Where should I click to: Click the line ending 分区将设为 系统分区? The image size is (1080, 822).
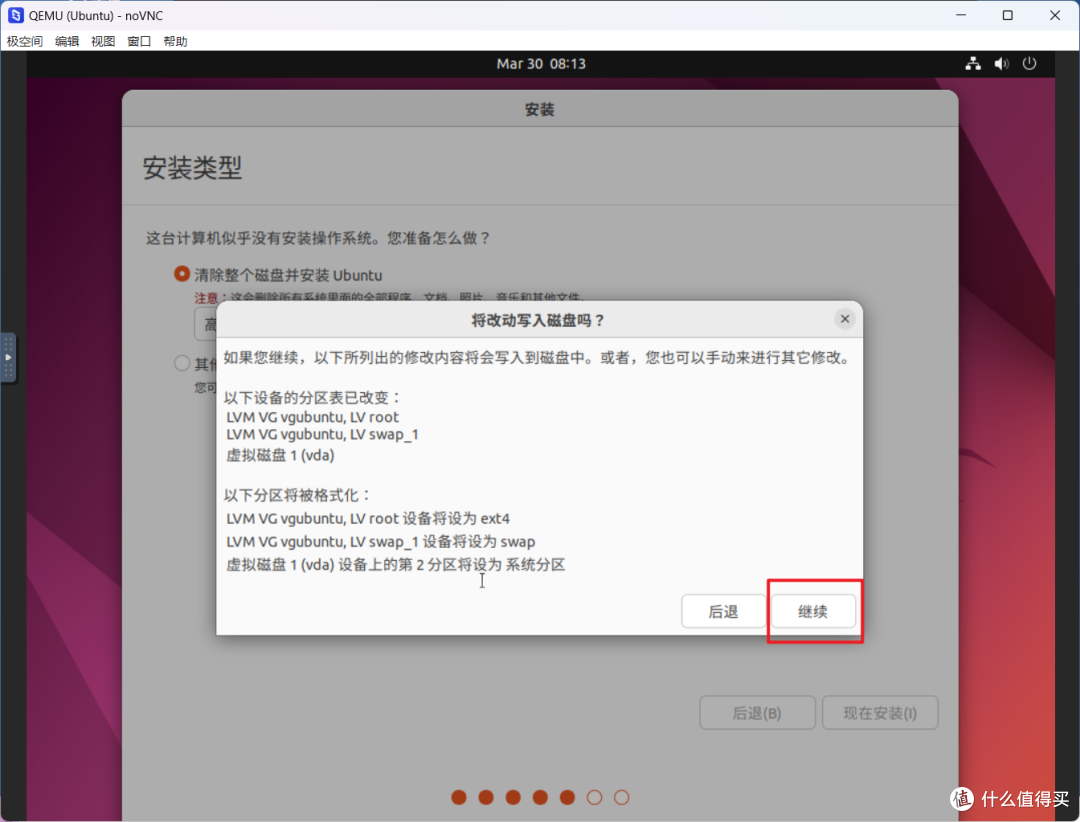(396, 565)
